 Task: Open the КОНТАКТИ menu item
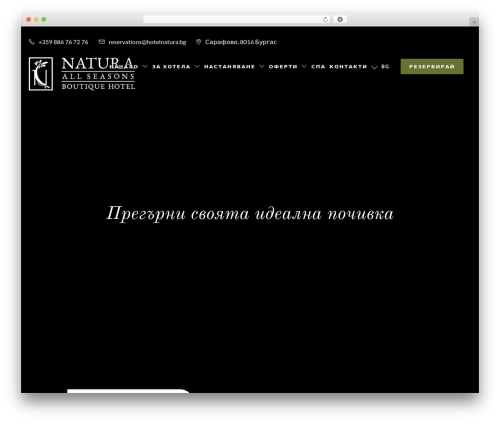[x=348, y=67]
